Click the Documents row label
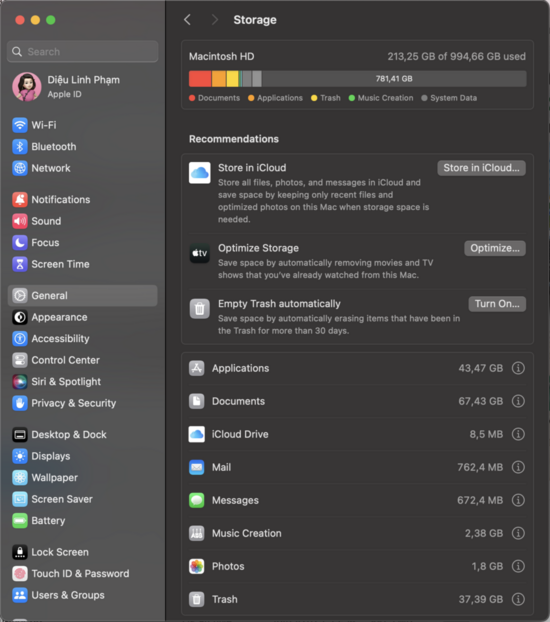The height and width of the screenshot is (622, 550). tap(238, 401)
